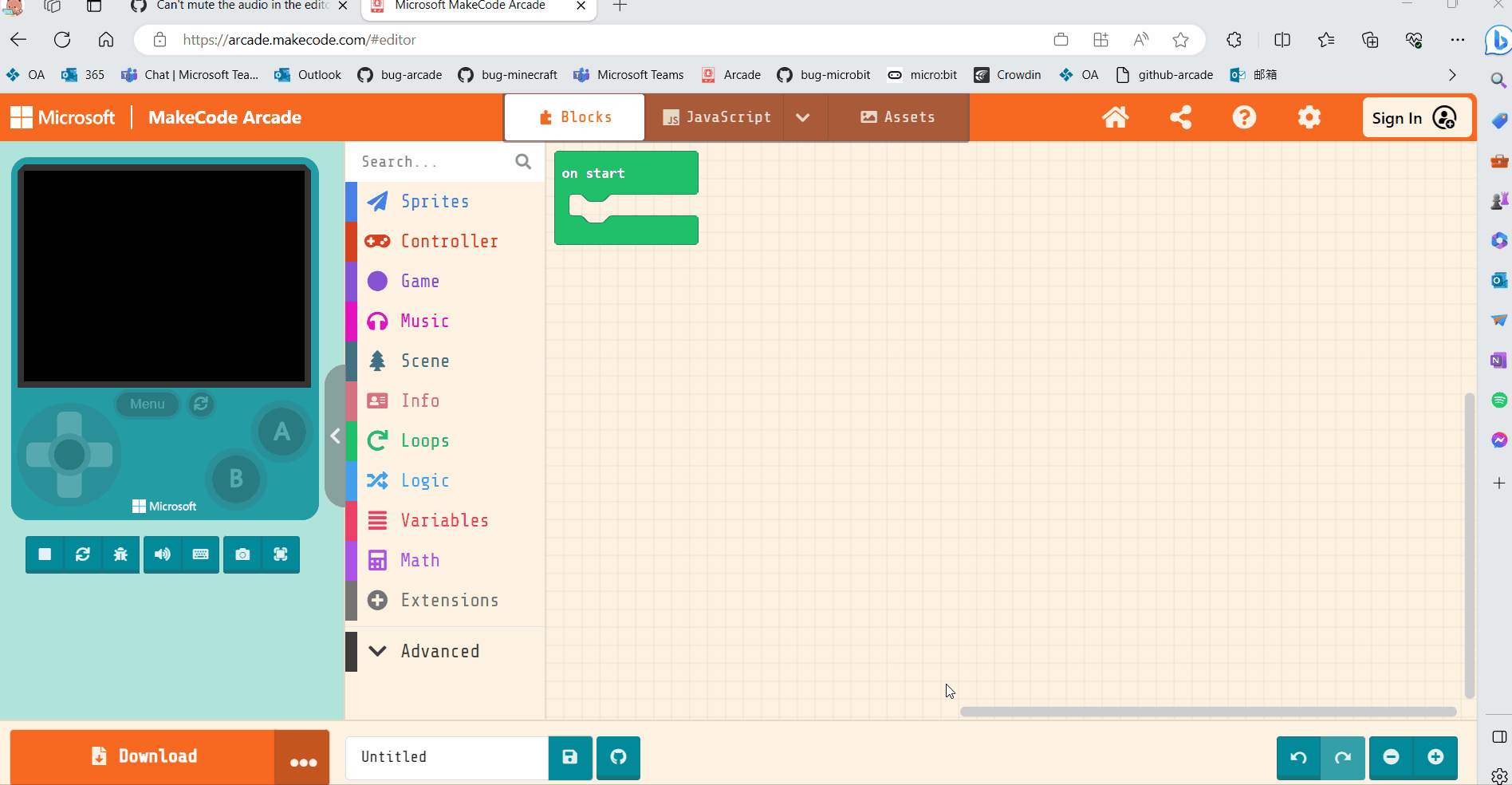
Task: Click the Download button
Action: tap(144, 756)
